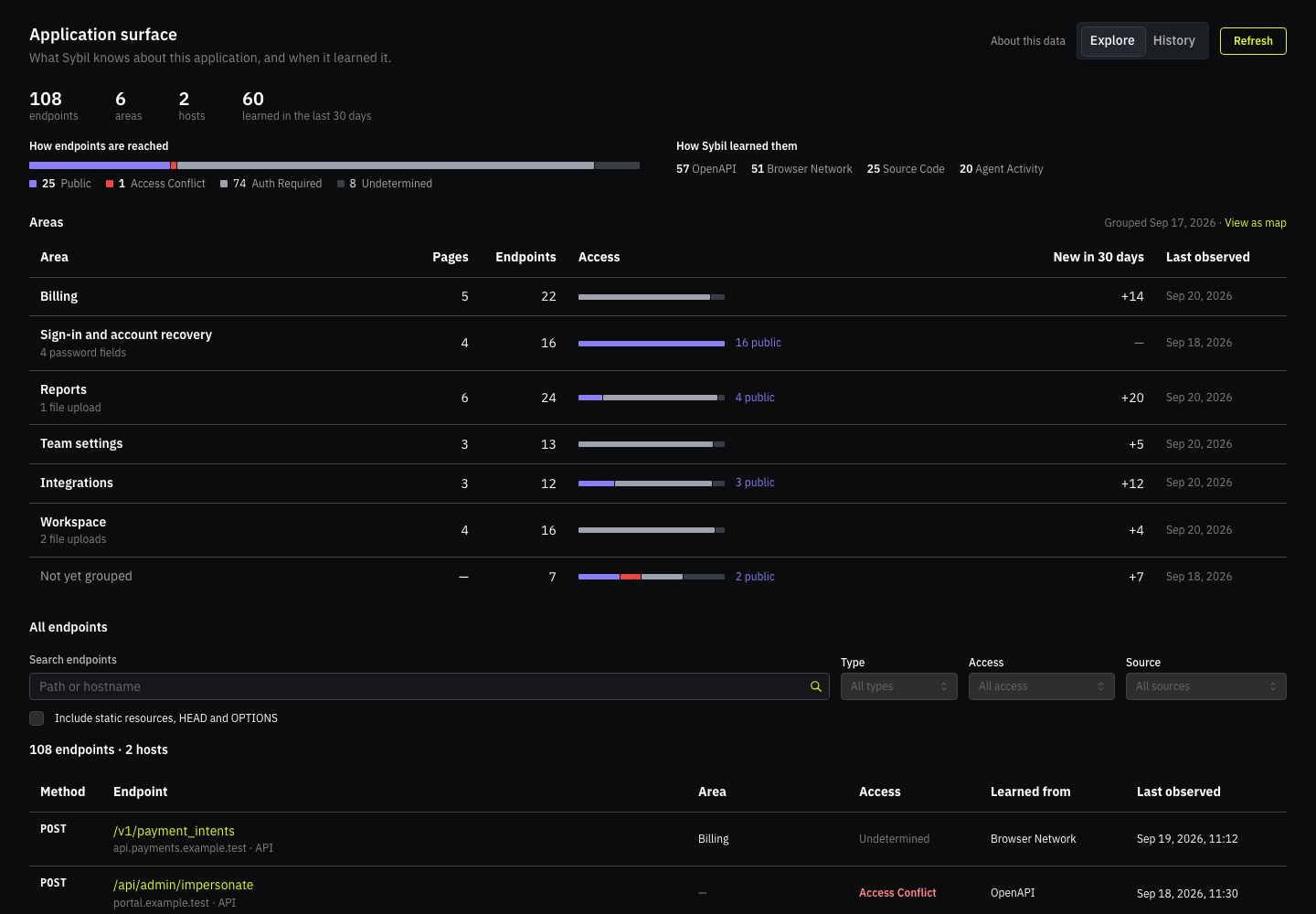Viewport: 1316px width, 914px height.
Task: Switch to the History tab
Action: pyautogui.click(x=1174, y=41)
